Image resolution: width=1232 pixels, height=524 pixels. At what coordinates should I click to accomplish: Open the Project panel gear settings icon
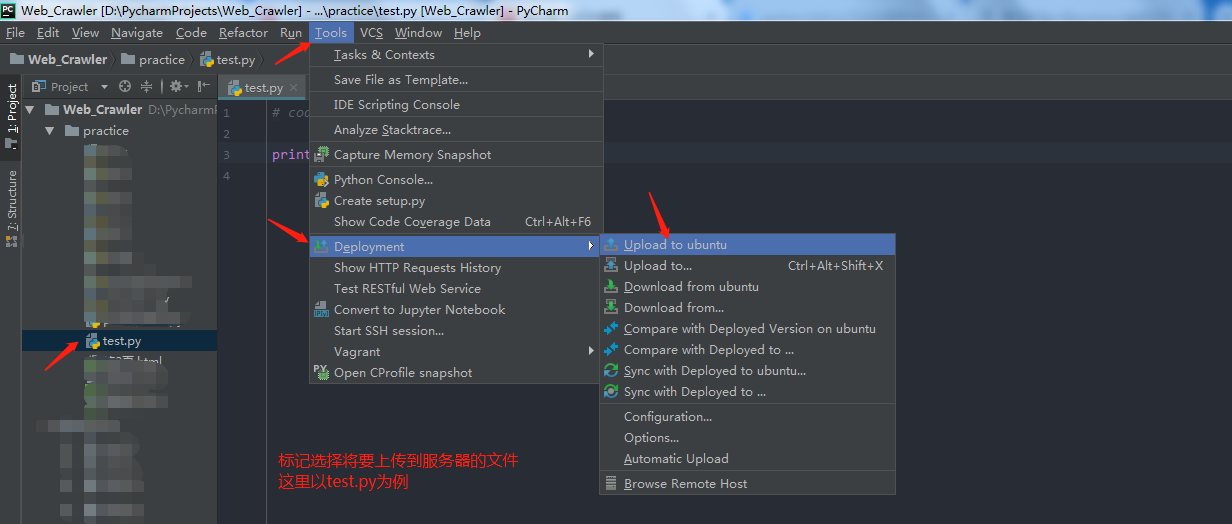point(176,87)
